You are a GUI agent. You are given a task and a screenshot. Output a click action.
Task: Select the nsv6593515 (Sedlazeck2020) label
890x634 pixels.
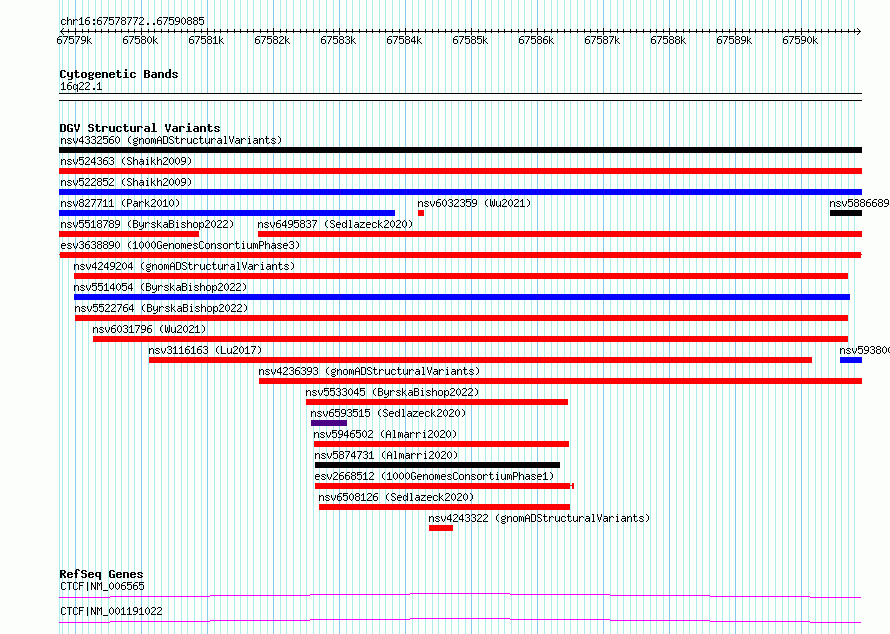click(x=388, y=413)
